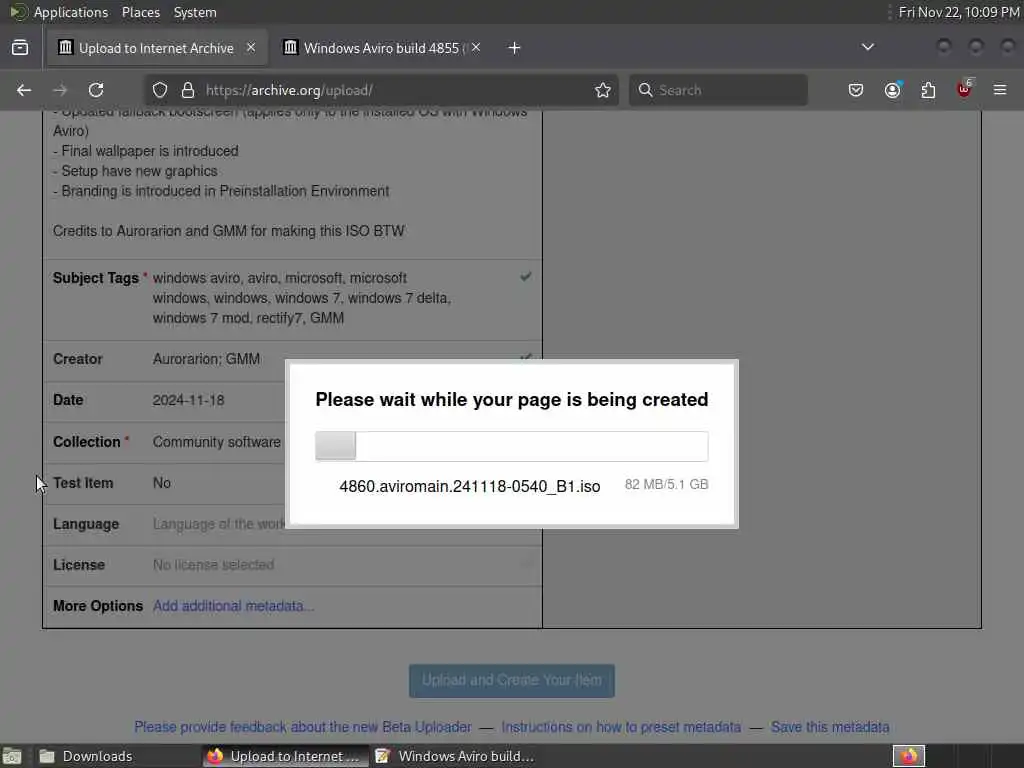Click the Date value 2024-11-18
1024x768 pixels.
[x=189, y=400]
